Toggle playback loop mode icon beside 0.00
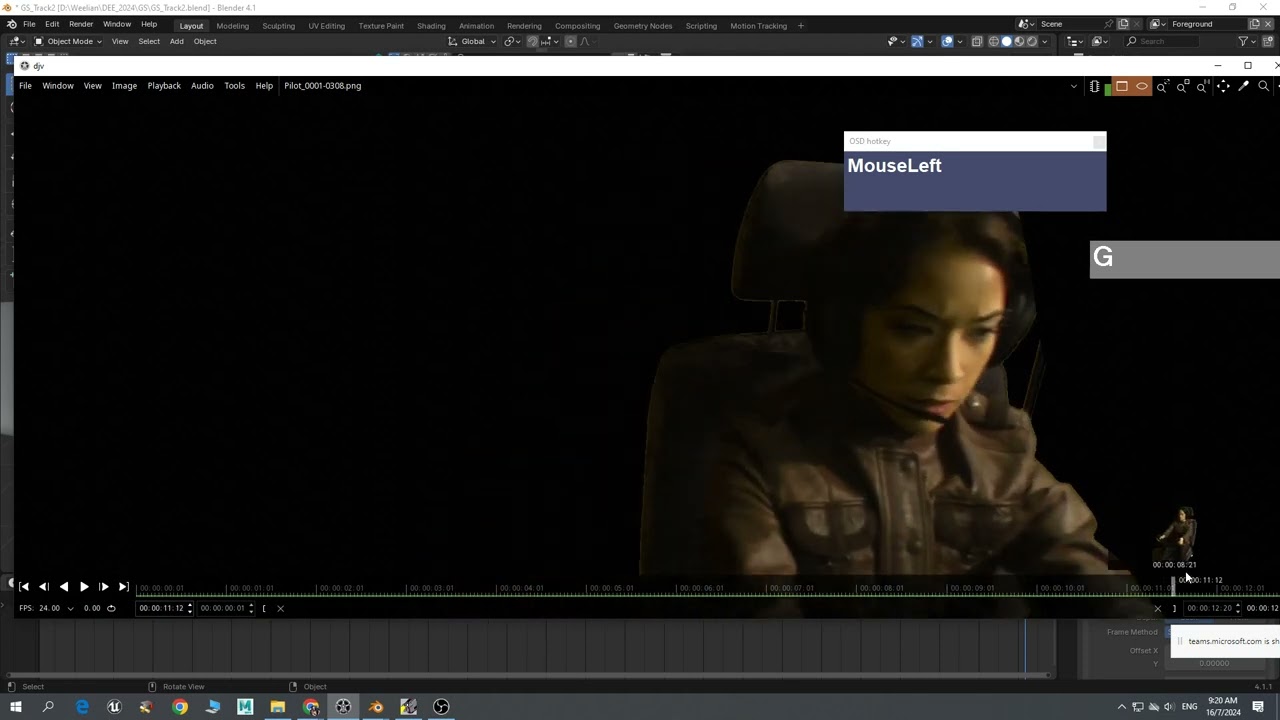 111,608
